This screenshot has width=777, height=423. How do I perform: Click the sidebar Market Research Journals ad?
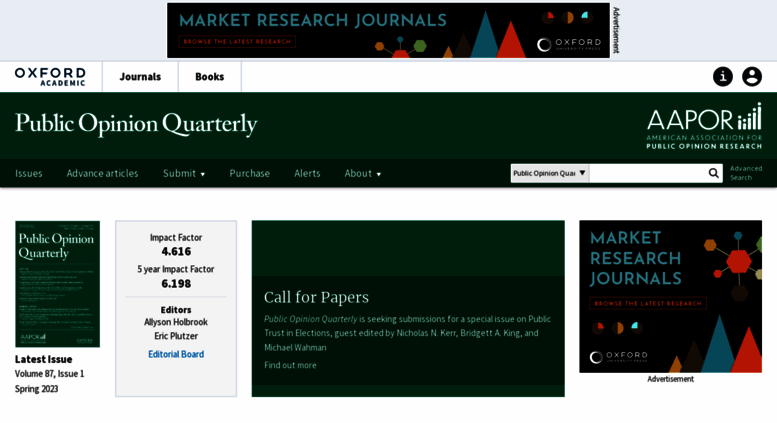(x=670, y=297)
